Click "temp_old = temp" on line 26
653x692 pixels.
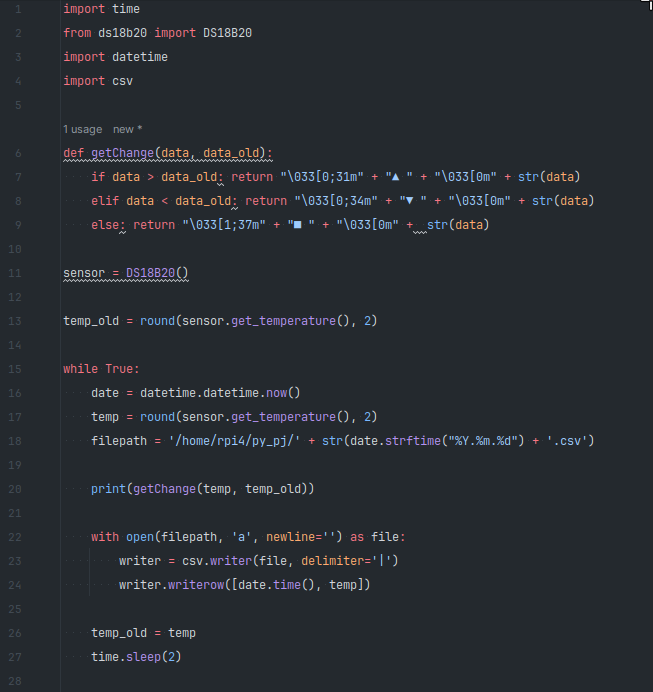click(143, 633)
